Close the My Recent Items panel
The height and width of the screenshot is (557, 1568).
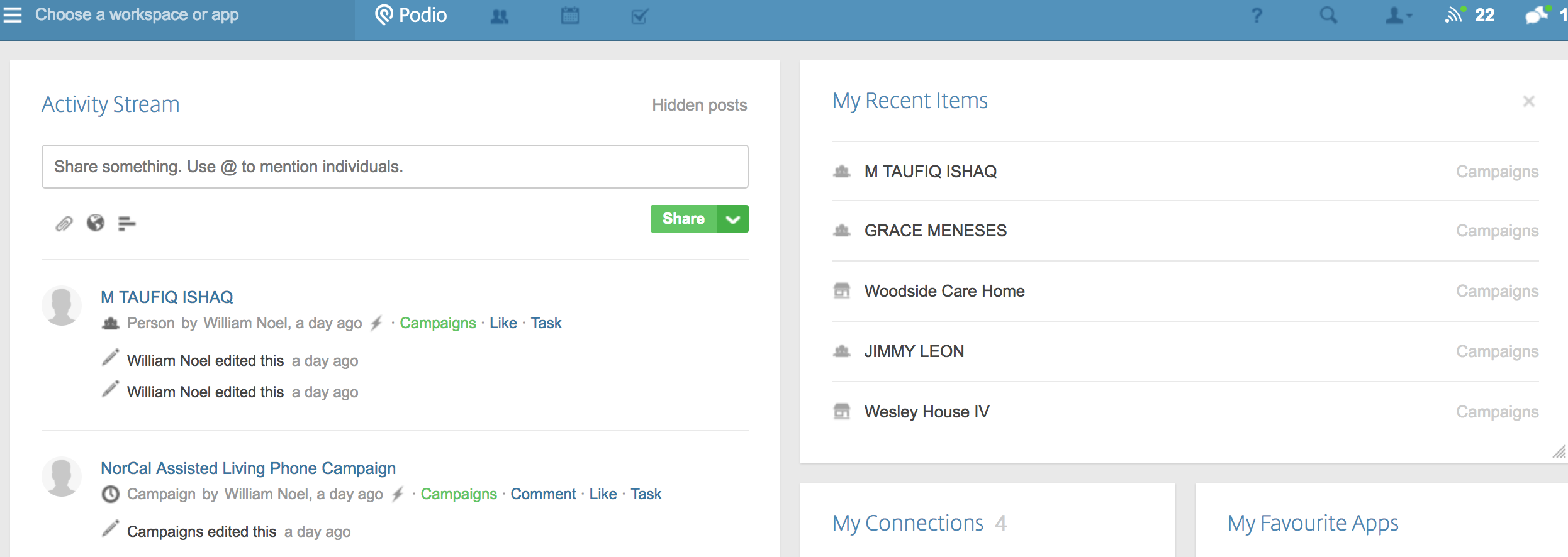(x=1528, y=101)
